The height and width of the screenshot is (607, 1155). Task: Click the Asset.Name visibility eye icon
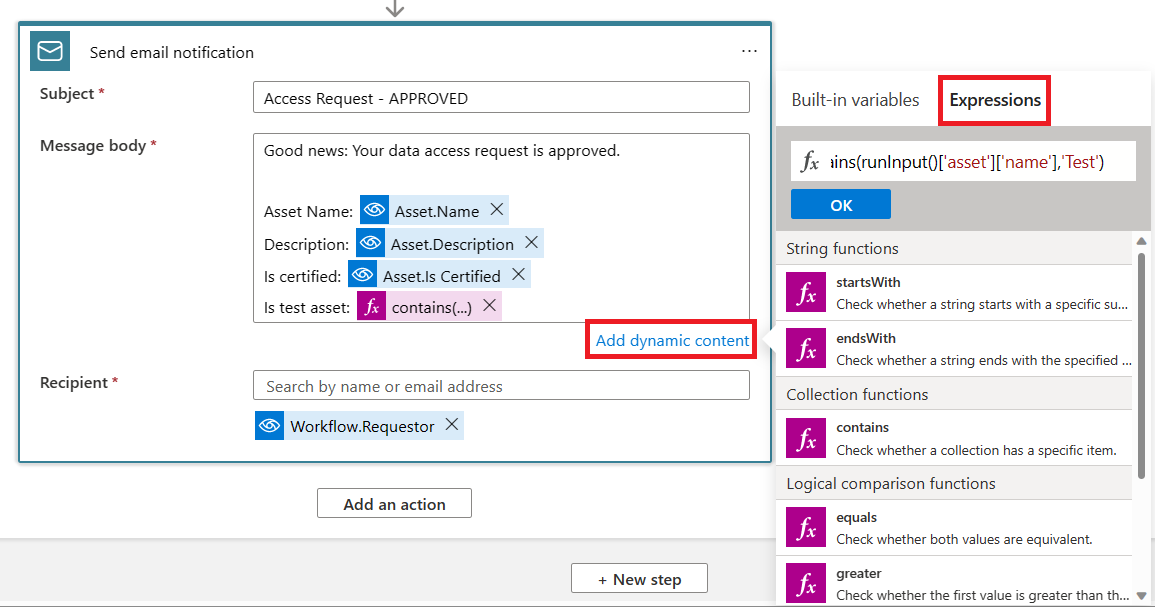coord(374,210)
